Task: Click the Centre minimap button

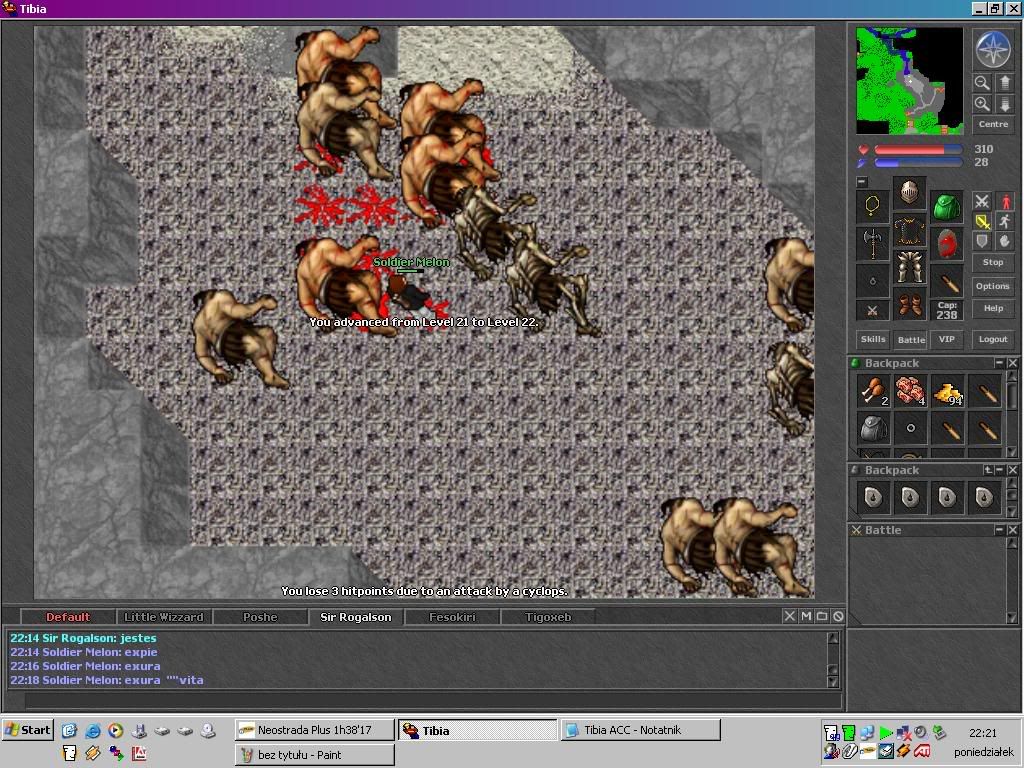Action: 993,124
